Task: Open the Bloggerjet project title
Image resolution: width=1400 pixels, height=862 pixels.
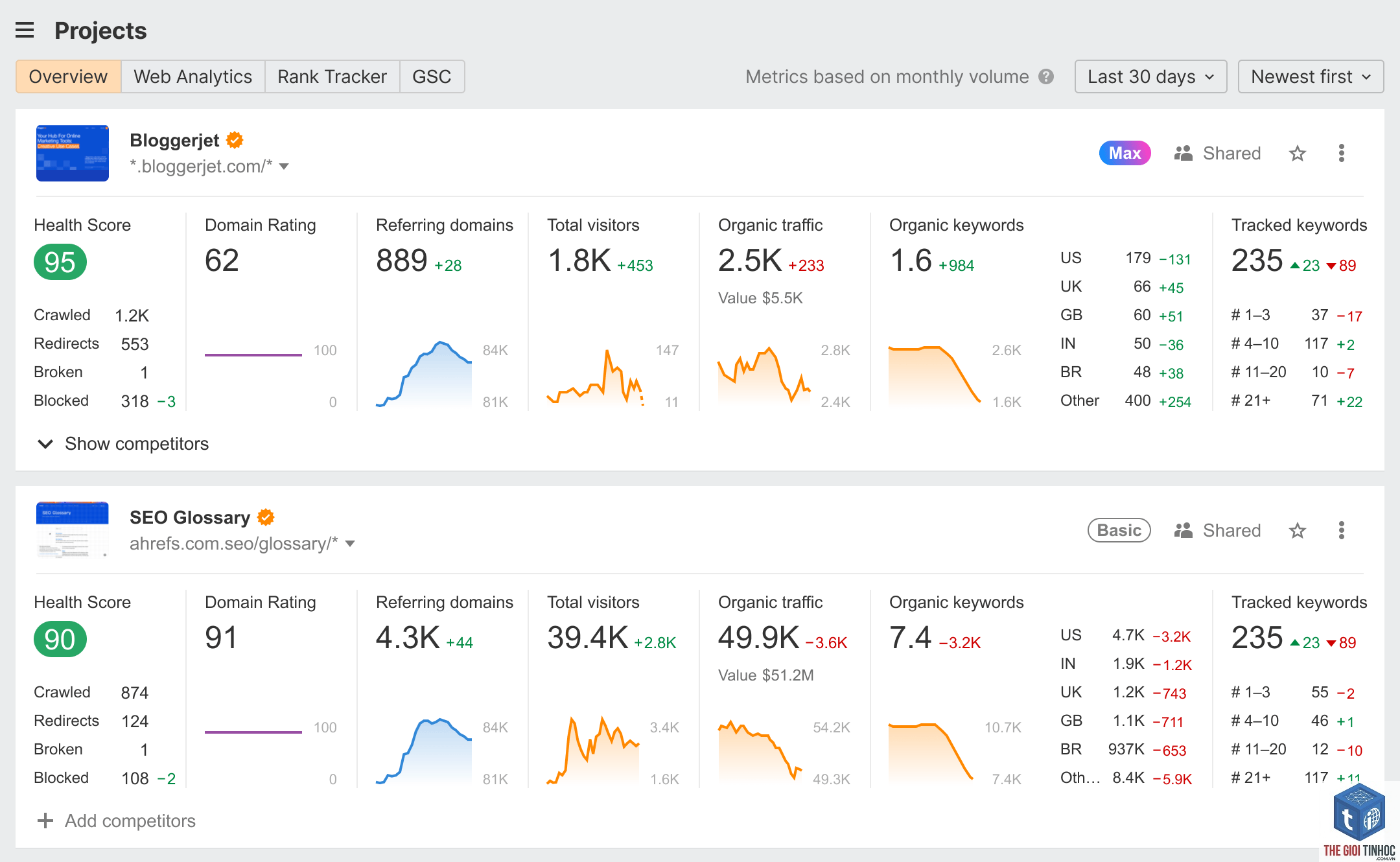Action: (174, 140)
